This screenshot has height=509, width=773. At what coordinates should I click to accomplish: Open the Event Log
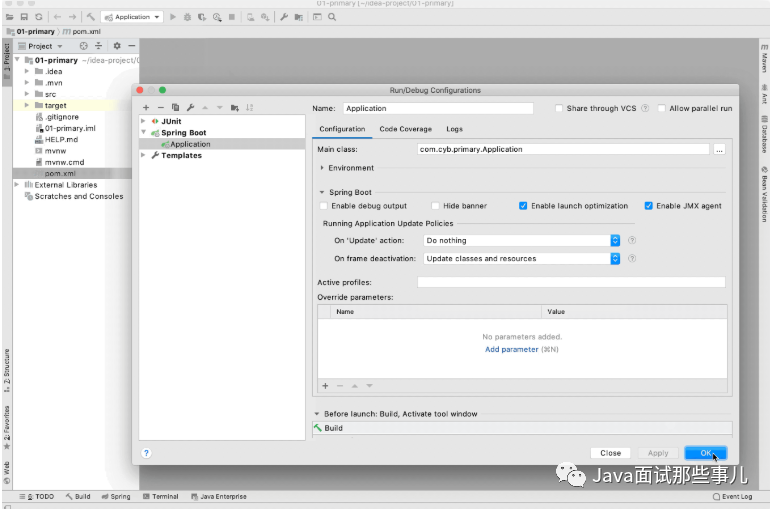coord(733,497)
